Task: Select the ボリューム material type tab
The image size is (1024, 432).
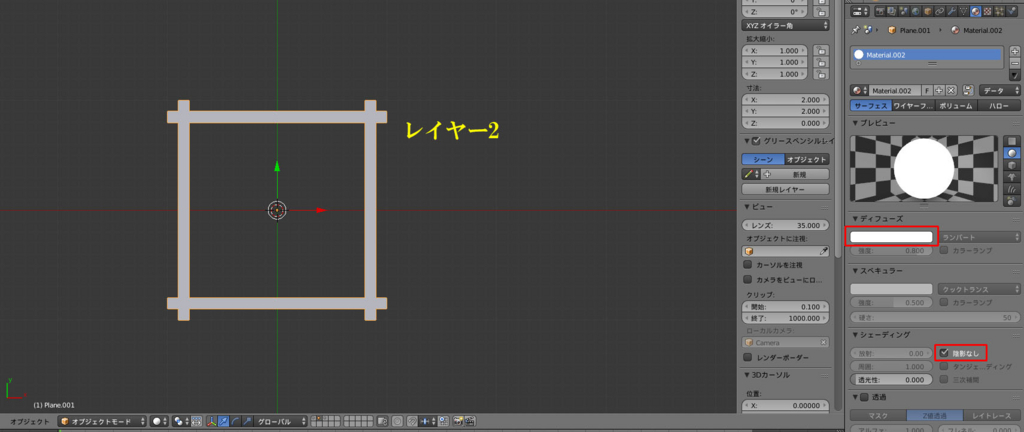Action: [956, 106]
